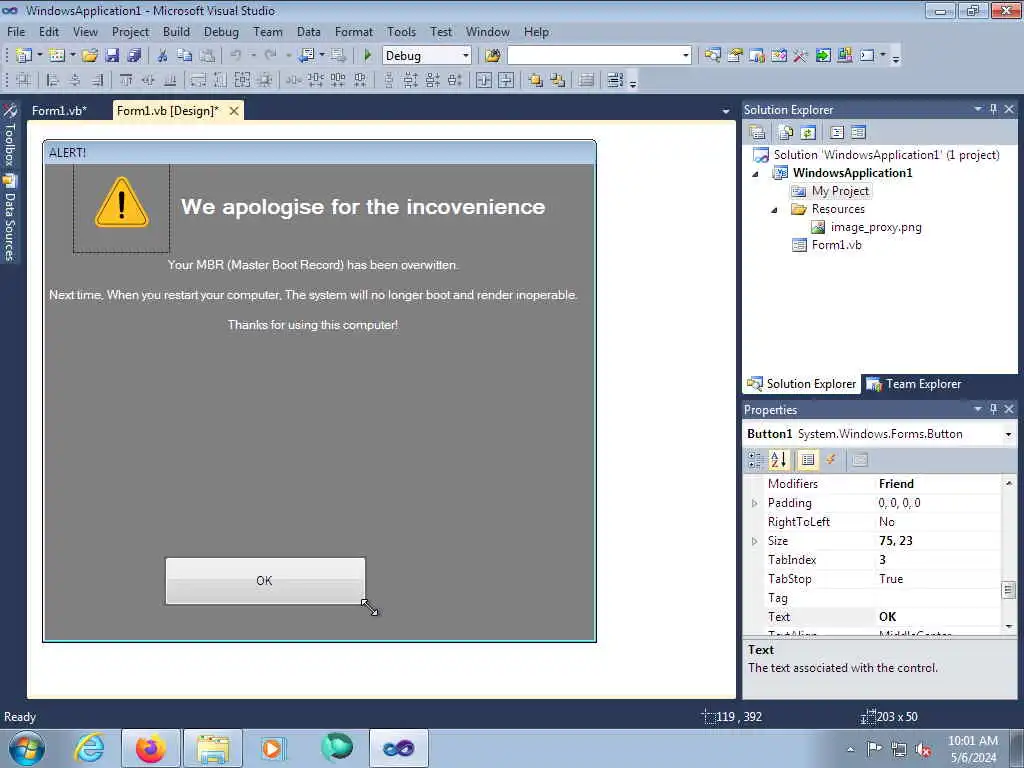Click the View Code icon in Solution Explorer
The height and width of the screenshot is (768, 1024).
[x=837, y=133]
